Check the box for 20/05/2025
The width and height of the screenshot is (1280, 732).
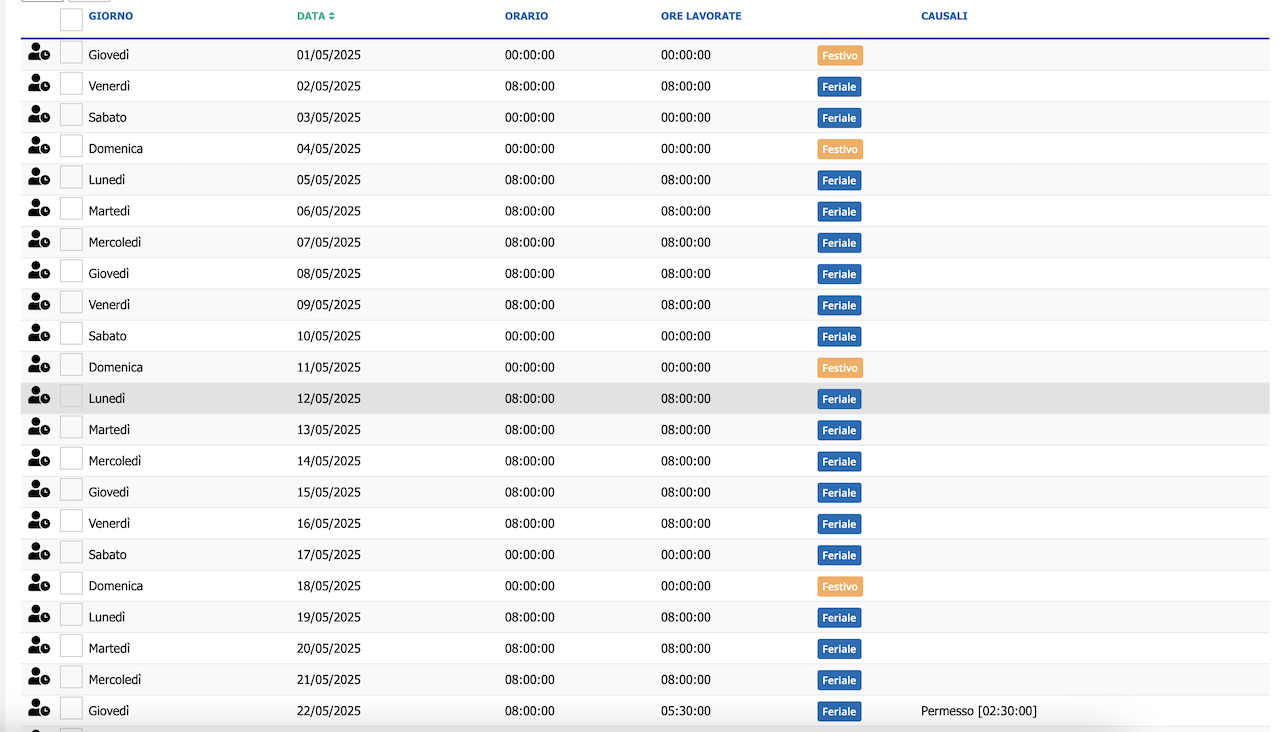71,646
